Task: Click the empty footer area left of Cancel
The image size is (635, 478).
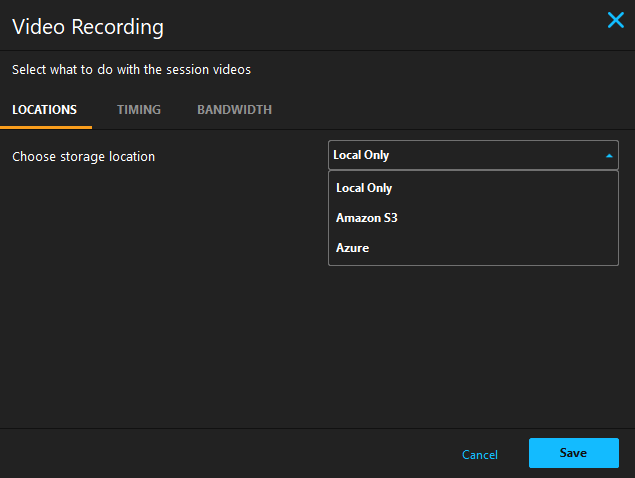Action: tap(227, 454)
